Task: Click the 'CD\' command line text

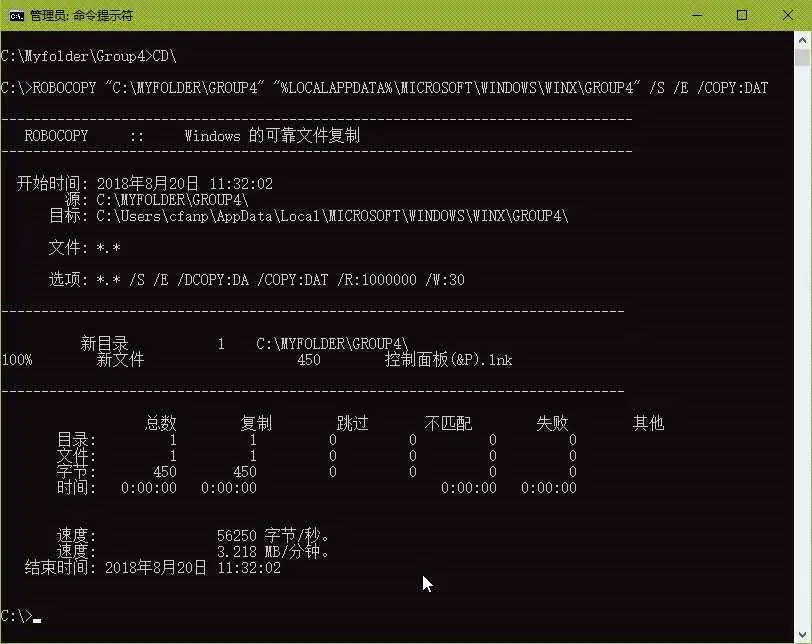Action: pos(165,56)
